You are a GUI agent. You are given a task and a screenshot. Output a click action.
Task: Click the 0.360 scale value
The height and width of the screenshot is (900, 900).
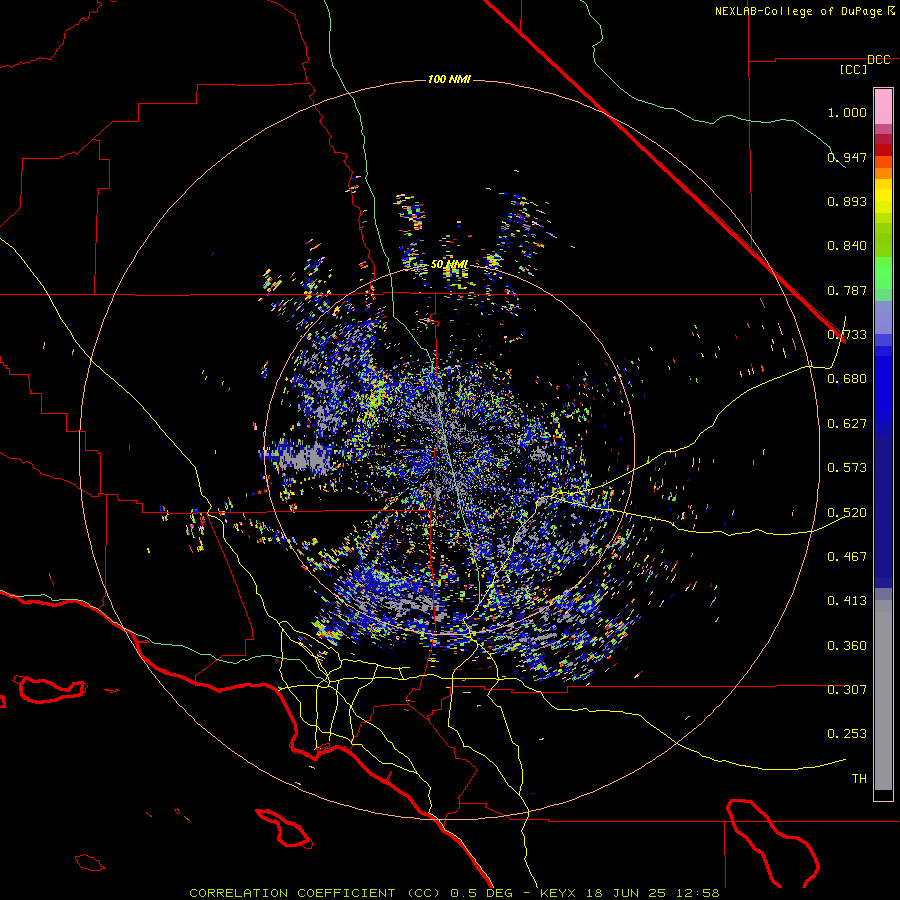847,646
